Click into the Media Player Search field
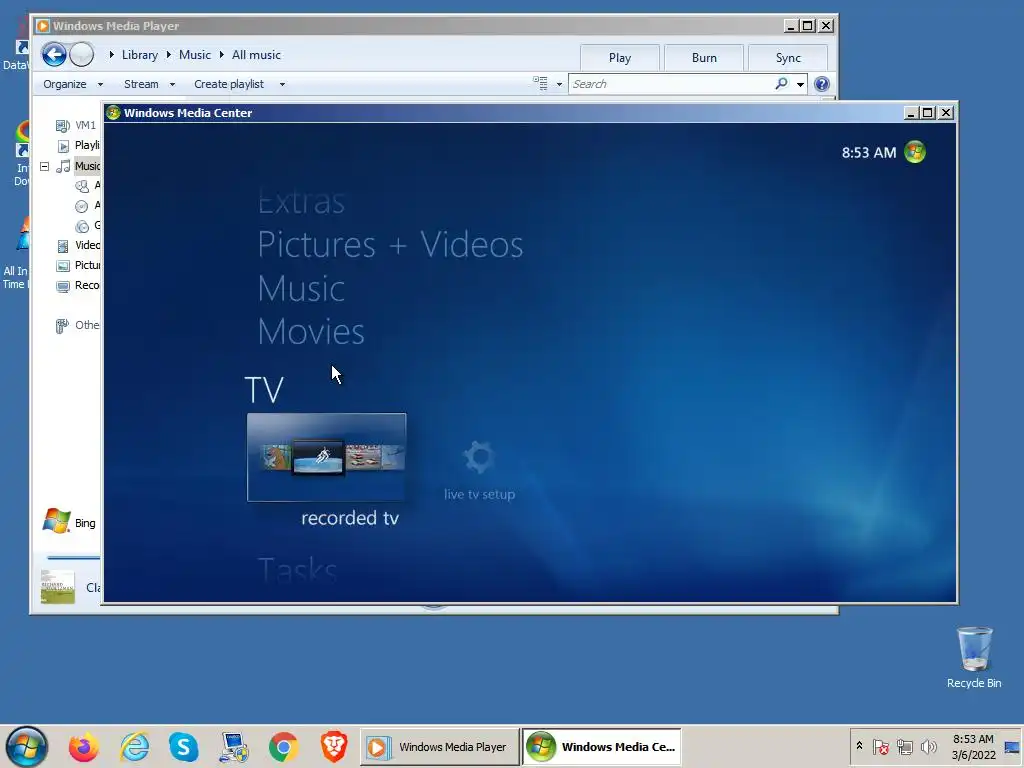This screenshot has height=768, width=1024. (671, 84)
